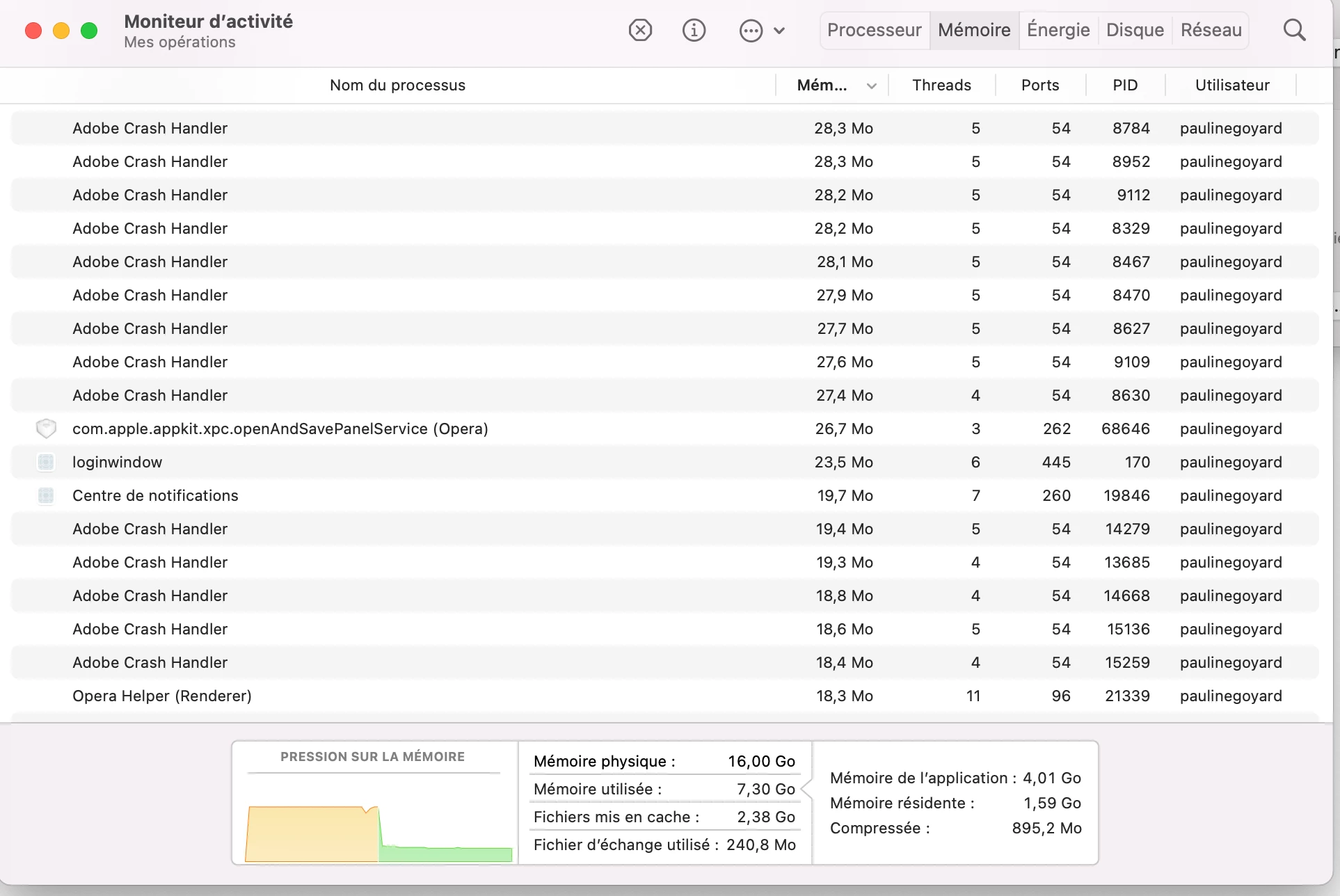
Task: Switch to the Énergie tab
Action: (1058, 30)
